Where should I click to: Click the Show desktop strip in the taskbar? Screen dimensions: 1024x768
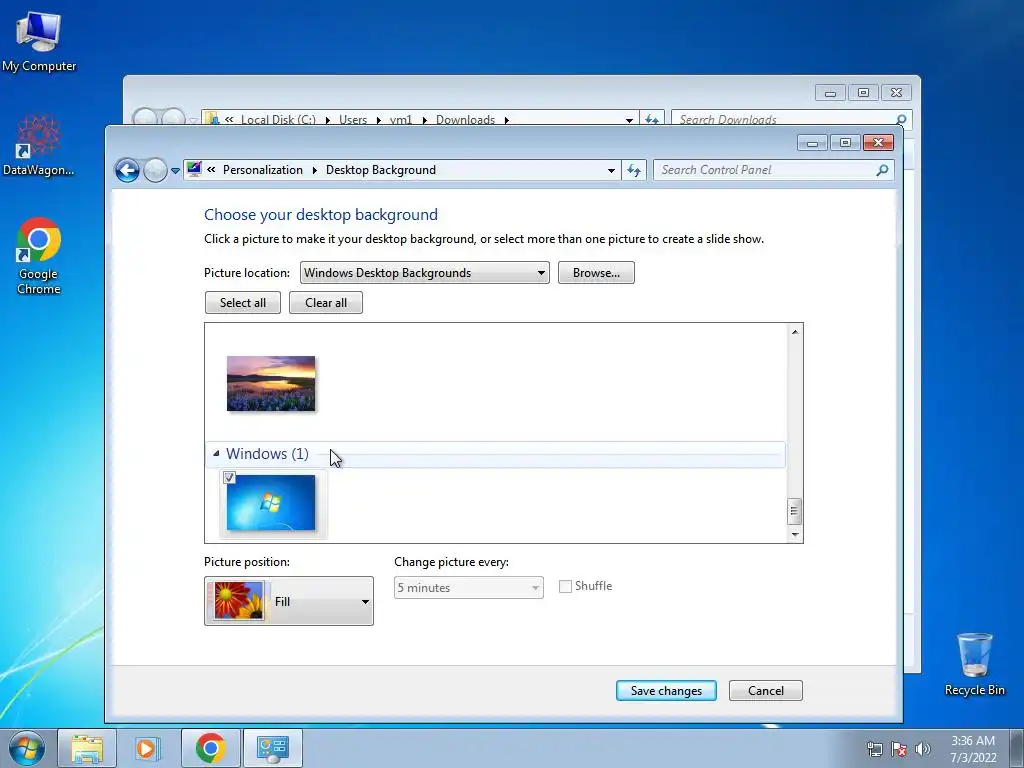point(1017,748)
